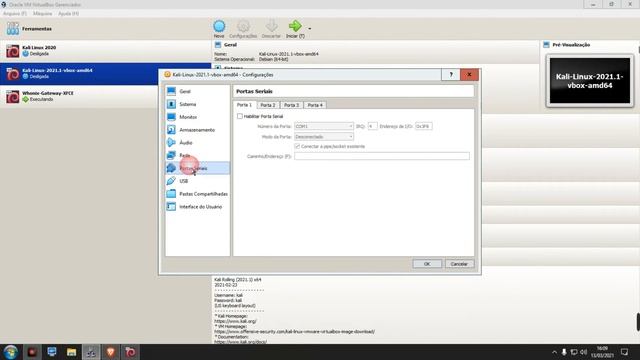Expand the Iniciar dropdown arrow
Image resolution: width=640 pixels, height=360 pixels.
click(309, 29)
